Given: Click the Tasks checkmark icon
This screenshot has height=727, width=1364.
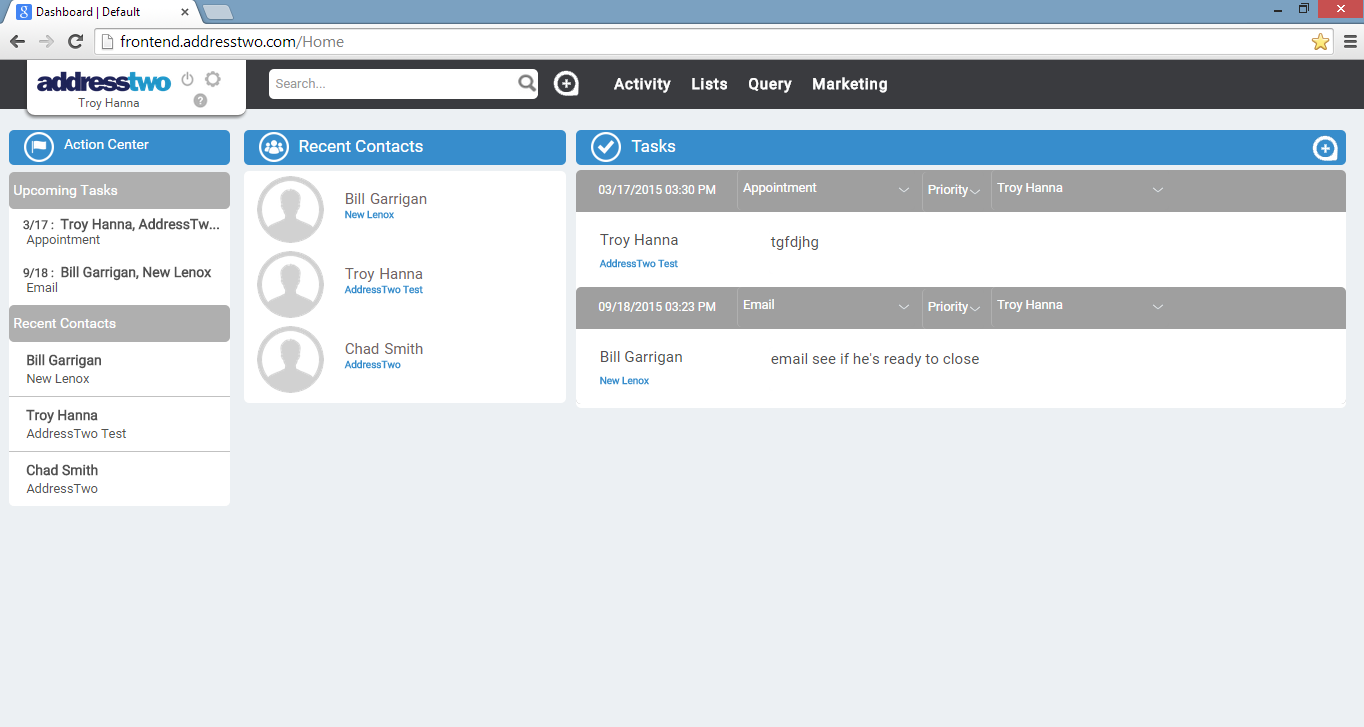Looking at the screenshot, I should [x=606, y=147].
